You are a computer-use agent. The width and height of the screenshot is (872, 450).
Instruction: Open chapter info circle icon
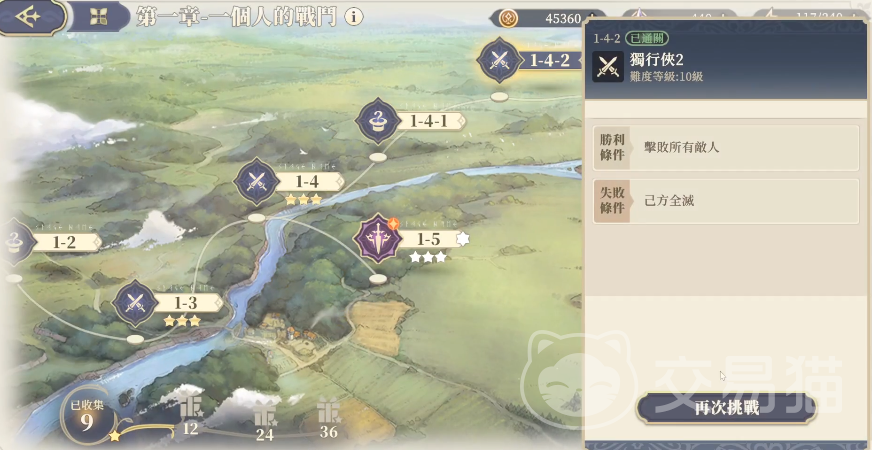(x=353, y=17)
